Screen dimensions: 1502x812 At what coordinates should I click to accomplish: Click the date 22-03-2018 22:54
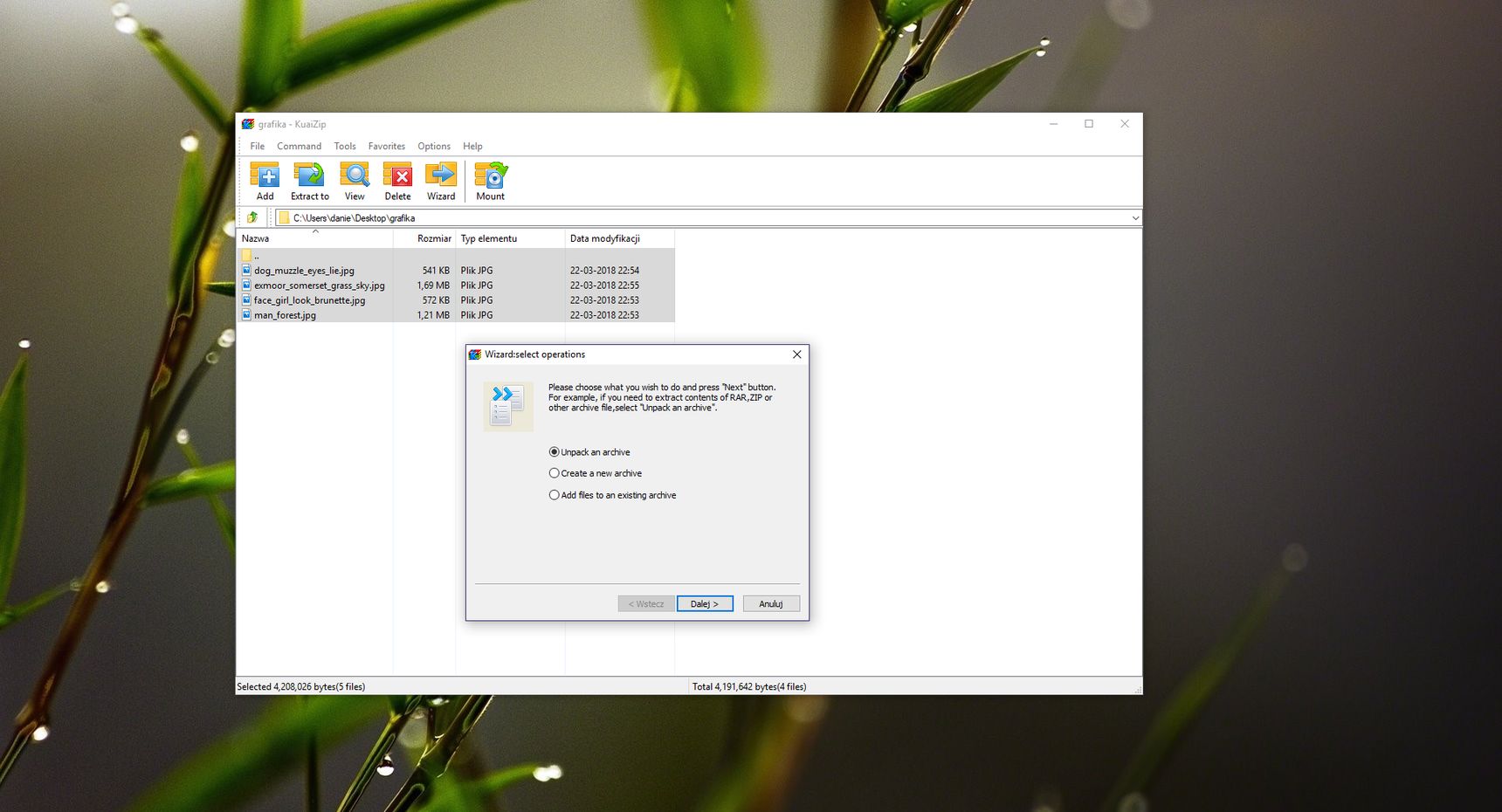604,271
